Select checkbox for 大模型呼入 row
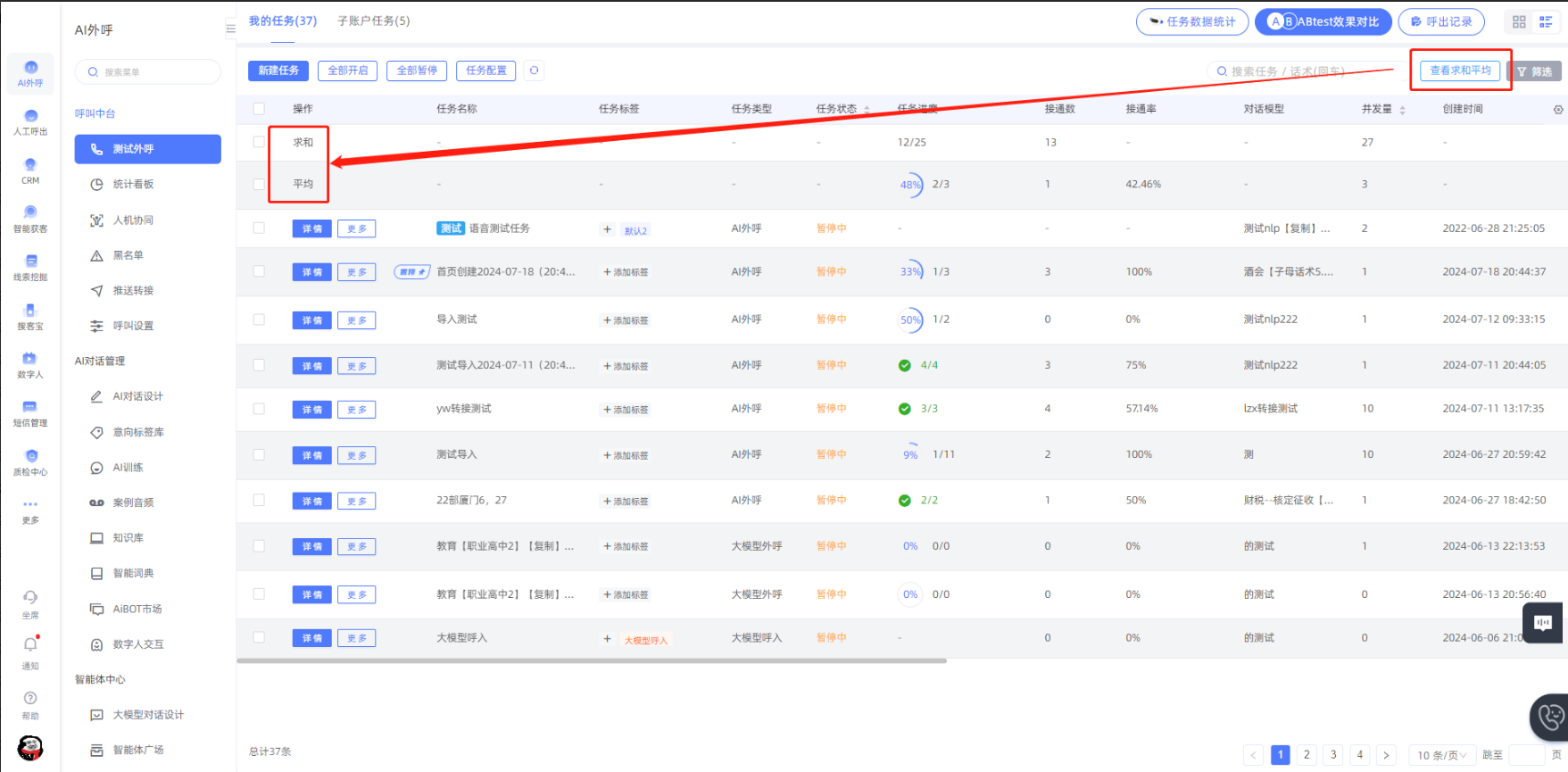Viewport: 1568px width, 772px height. pos(259,637)
